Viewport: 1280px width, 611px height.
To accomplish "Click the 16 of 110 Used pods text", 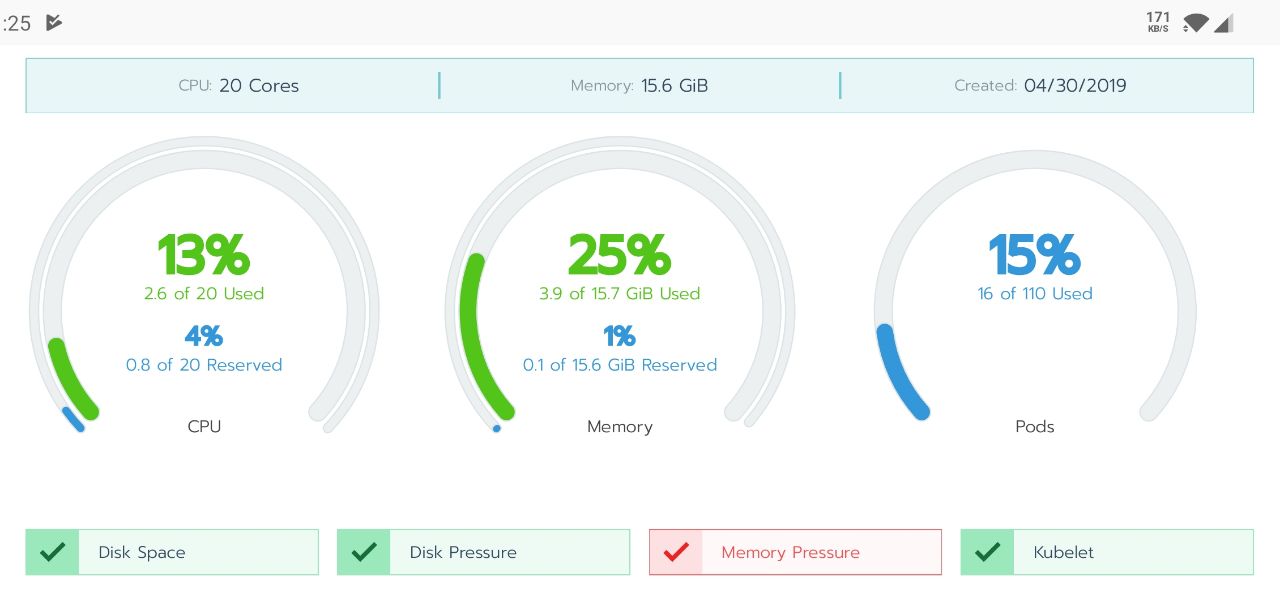I will click(1035, 294).
